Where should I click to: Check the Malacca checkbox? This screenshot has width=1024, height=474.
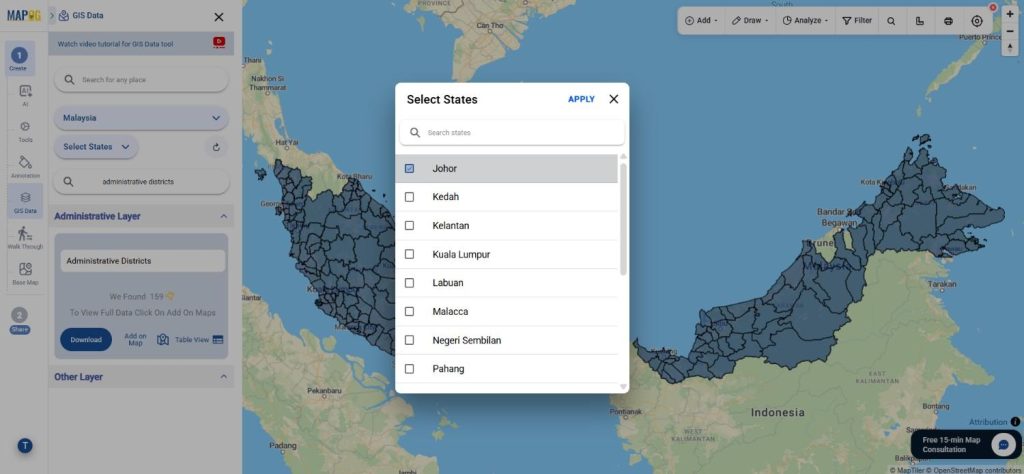(409, 311)
